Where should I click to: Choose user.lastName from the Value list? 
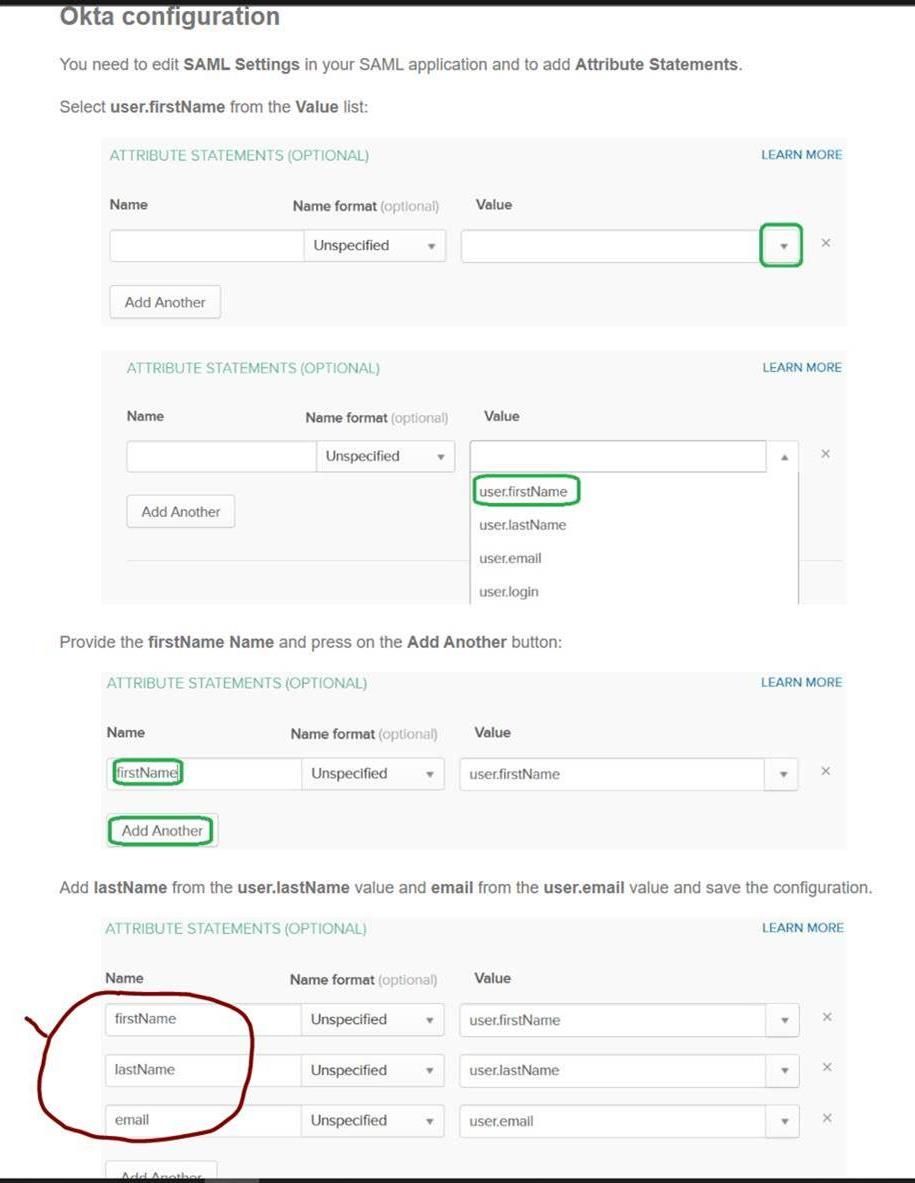[522, 525]
